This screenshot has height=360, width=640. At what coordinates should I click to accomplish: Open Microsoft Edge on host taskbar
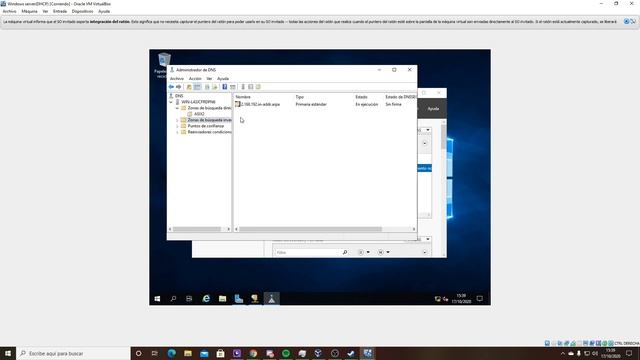pyautogui.click(x=171, y=353)
